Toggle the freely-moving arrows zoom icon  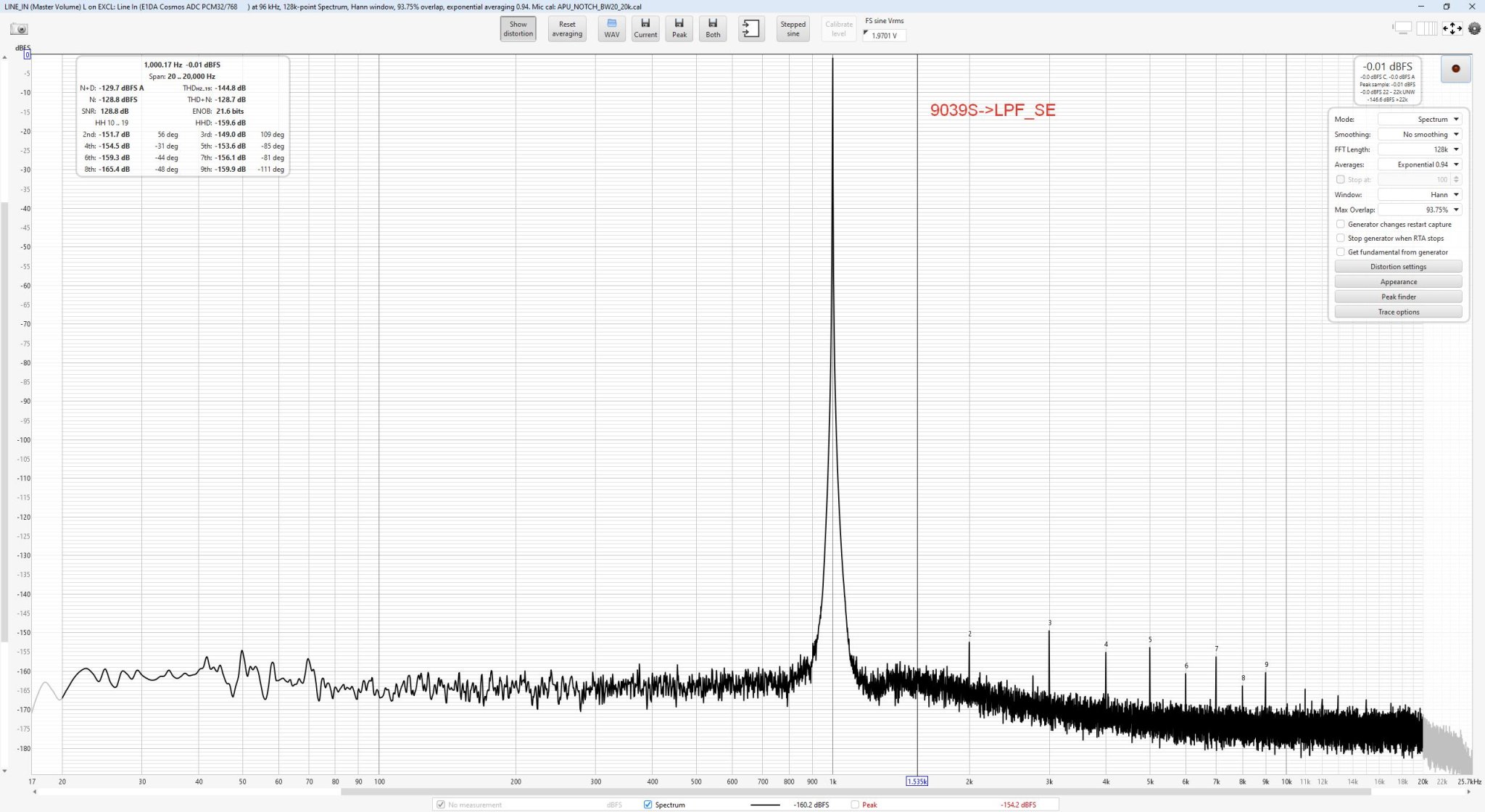click(1452, 28)
